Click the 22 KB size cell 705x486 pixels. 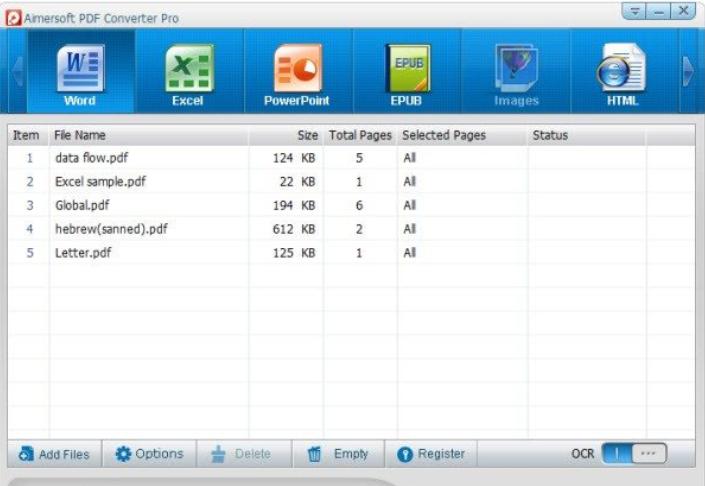pyautogui.click(x=297, y=182)
